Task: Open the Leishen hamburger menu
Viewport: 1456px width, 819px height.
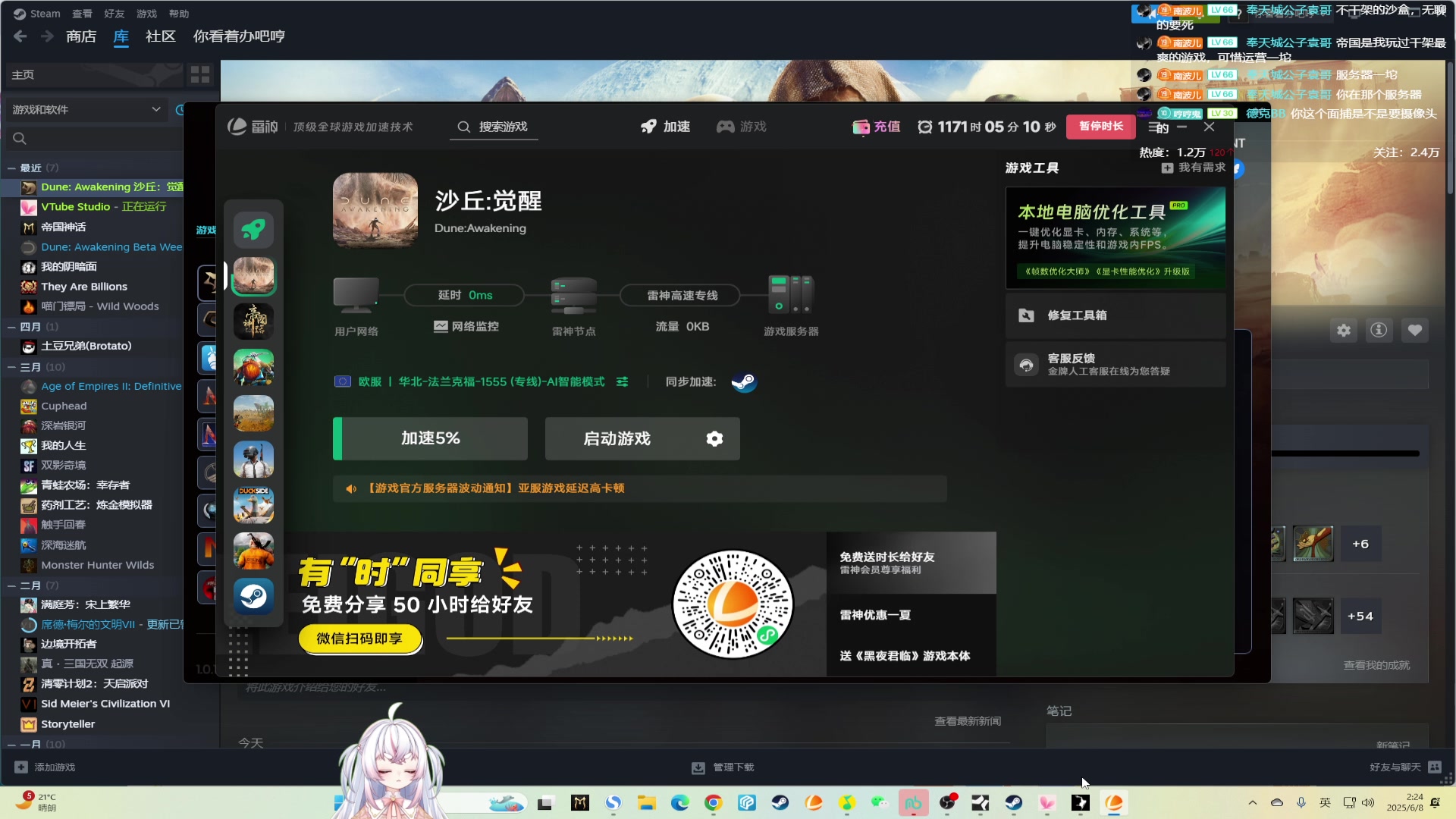Action: pyautogui.click(x=1154, y=127)
